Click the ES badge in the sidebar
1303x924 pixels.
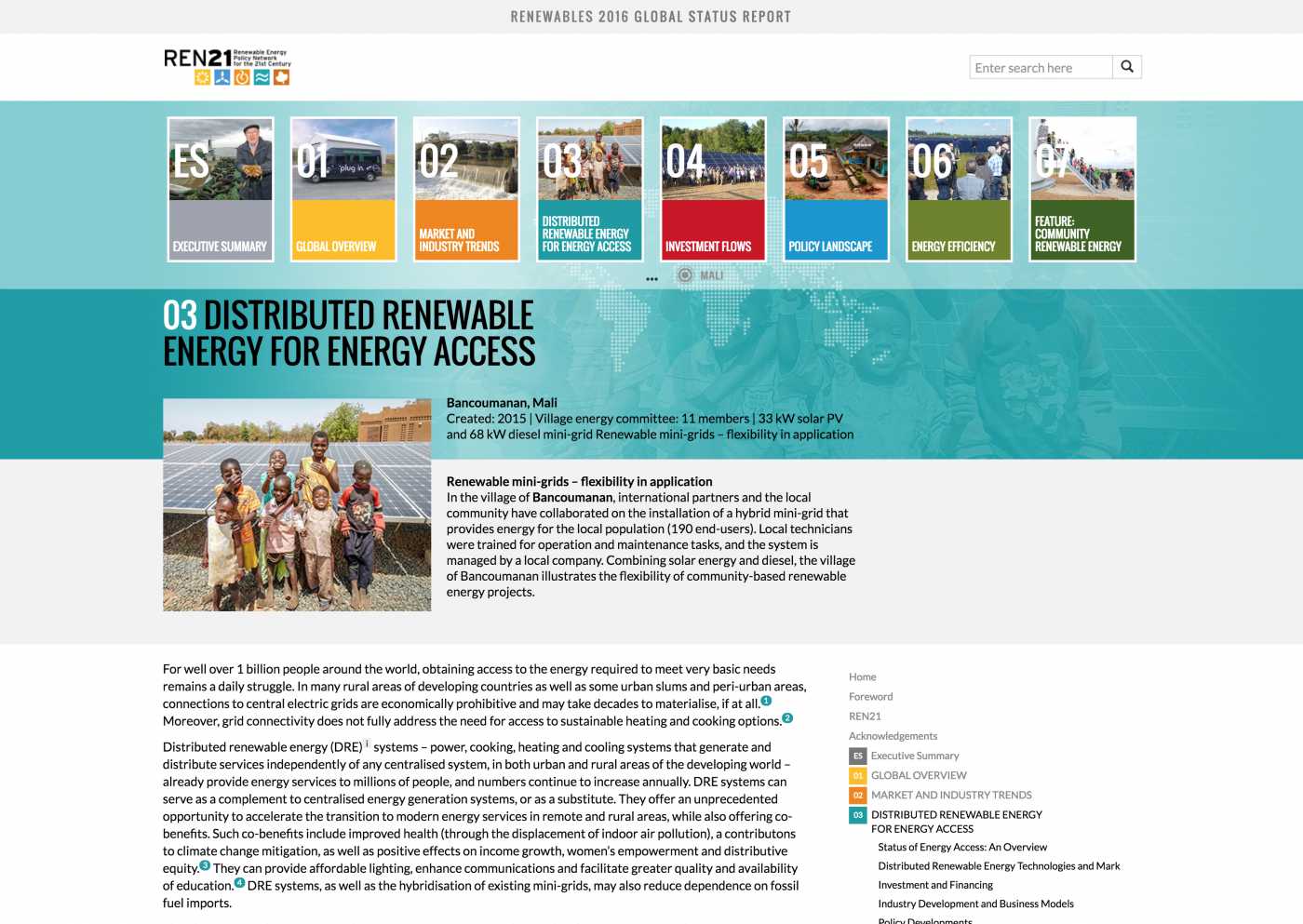click(x=858, y=756)
